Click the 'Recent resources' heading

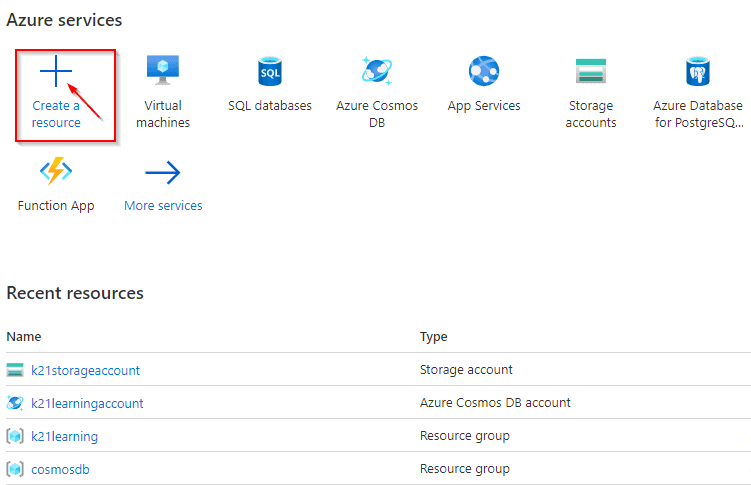click(75, 293)
